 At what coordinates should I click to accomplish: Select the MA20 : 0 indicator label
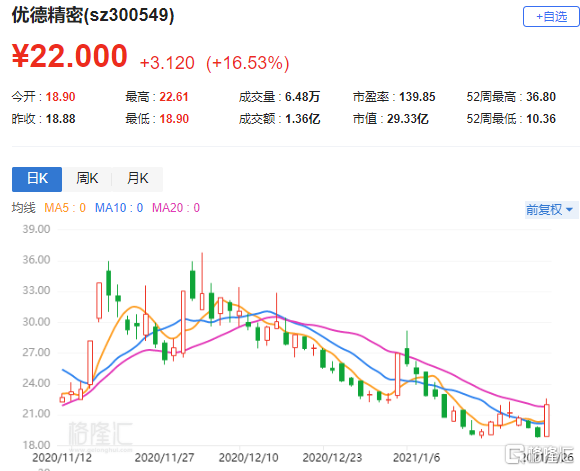coord(176,208)
